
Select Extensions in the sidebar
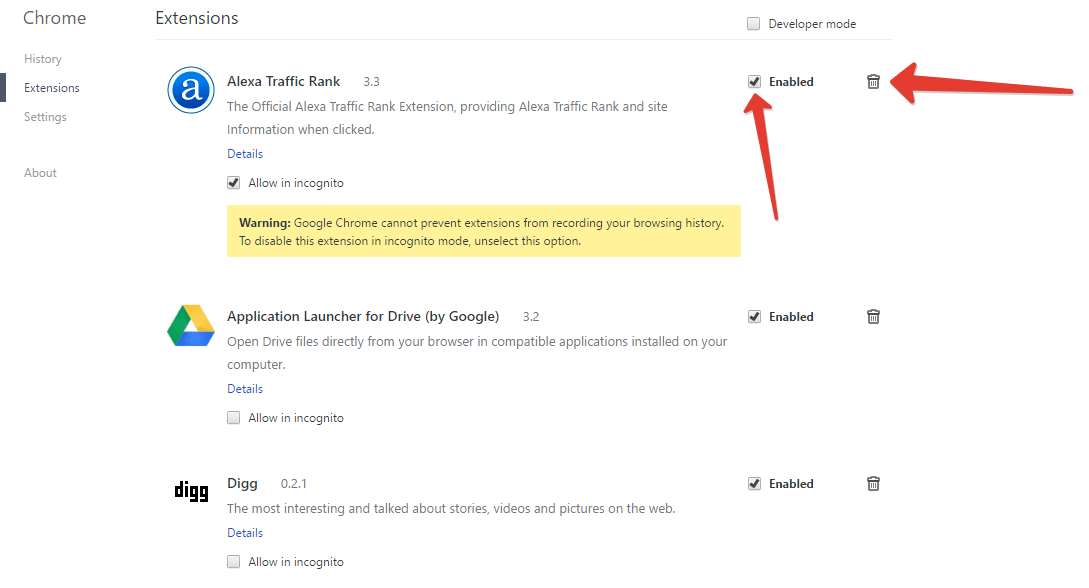tap(52, 88)
